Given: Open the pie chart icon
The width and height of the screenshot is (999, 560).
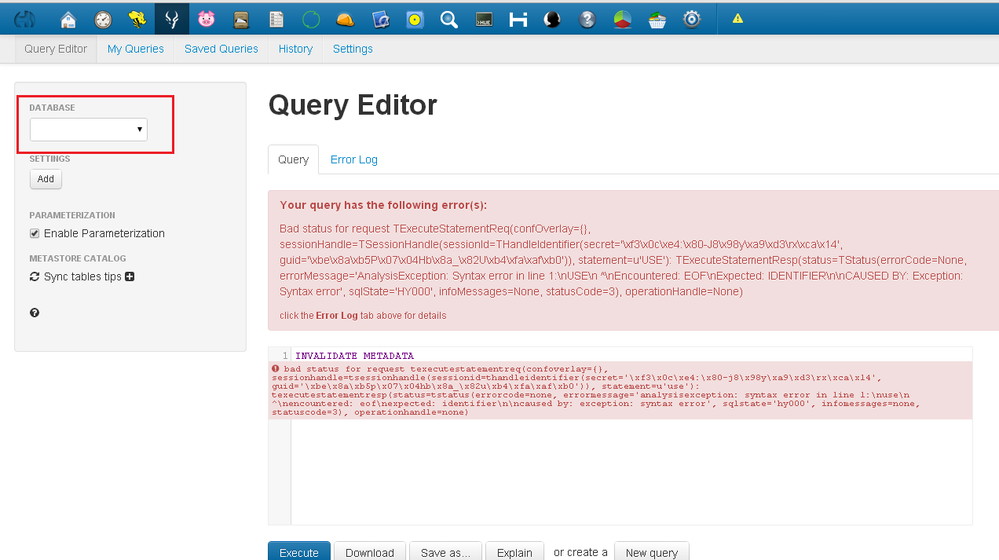Looking at the screenshot, I should click(x=622, y=20).
